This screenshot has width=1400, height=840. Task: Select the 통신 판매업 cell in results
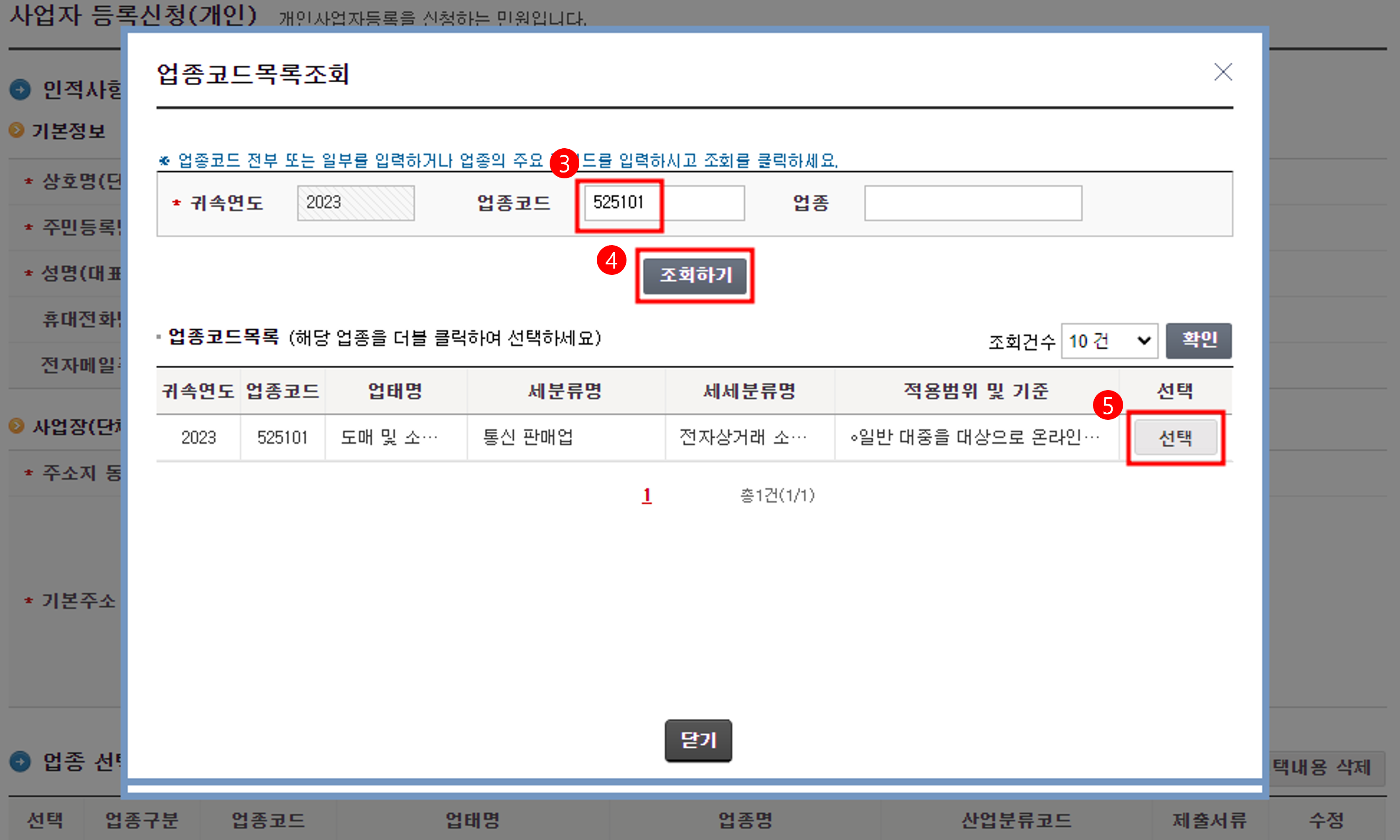click(528, 438)
